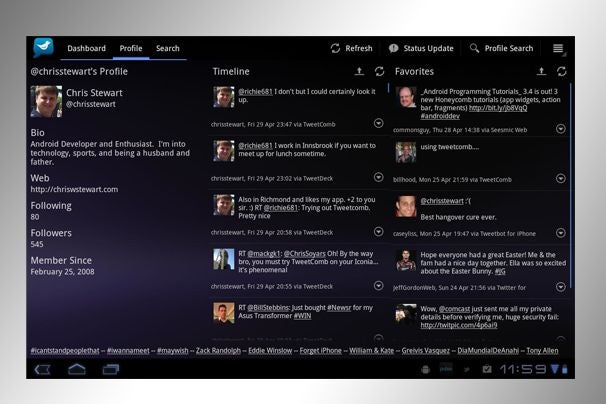Select the 'Followers' heading text
The width and height of the screenshot is (606, 404).
pyautogui.click(x=51, y=233)
